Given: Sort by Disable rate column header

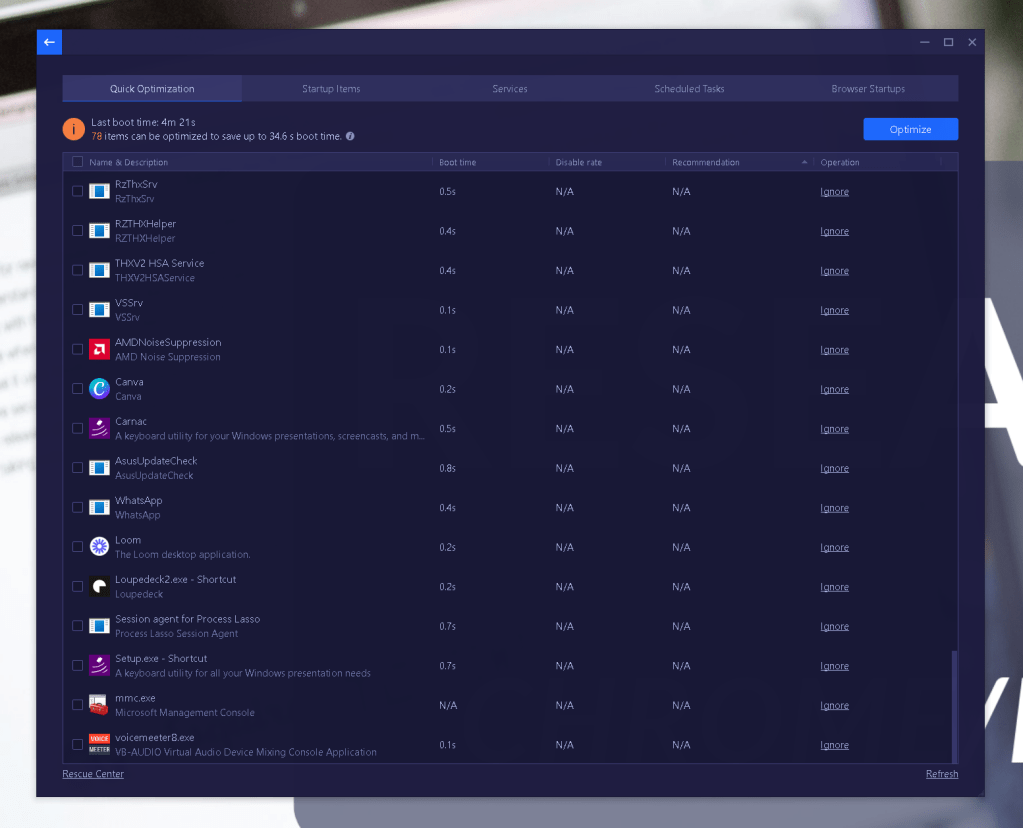Looking at the screenshot, I should point(579,162).
